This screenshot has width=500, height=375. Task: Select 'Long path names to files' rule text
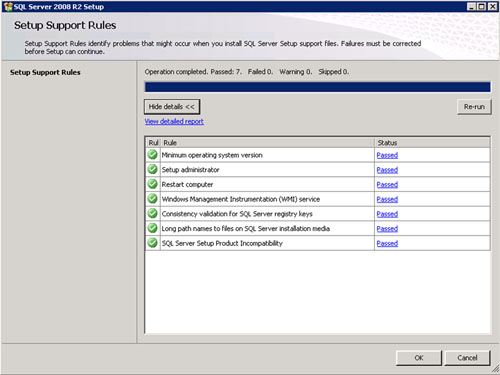(x=246, y=228)
